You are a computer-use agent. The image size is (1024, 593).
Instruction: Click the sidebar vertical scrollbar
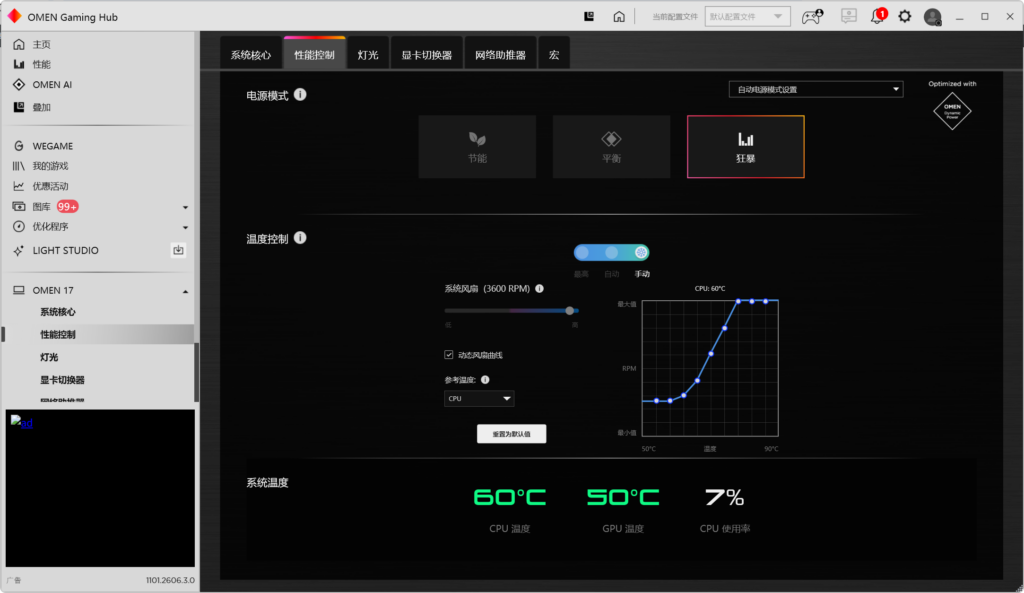(196, 371)
